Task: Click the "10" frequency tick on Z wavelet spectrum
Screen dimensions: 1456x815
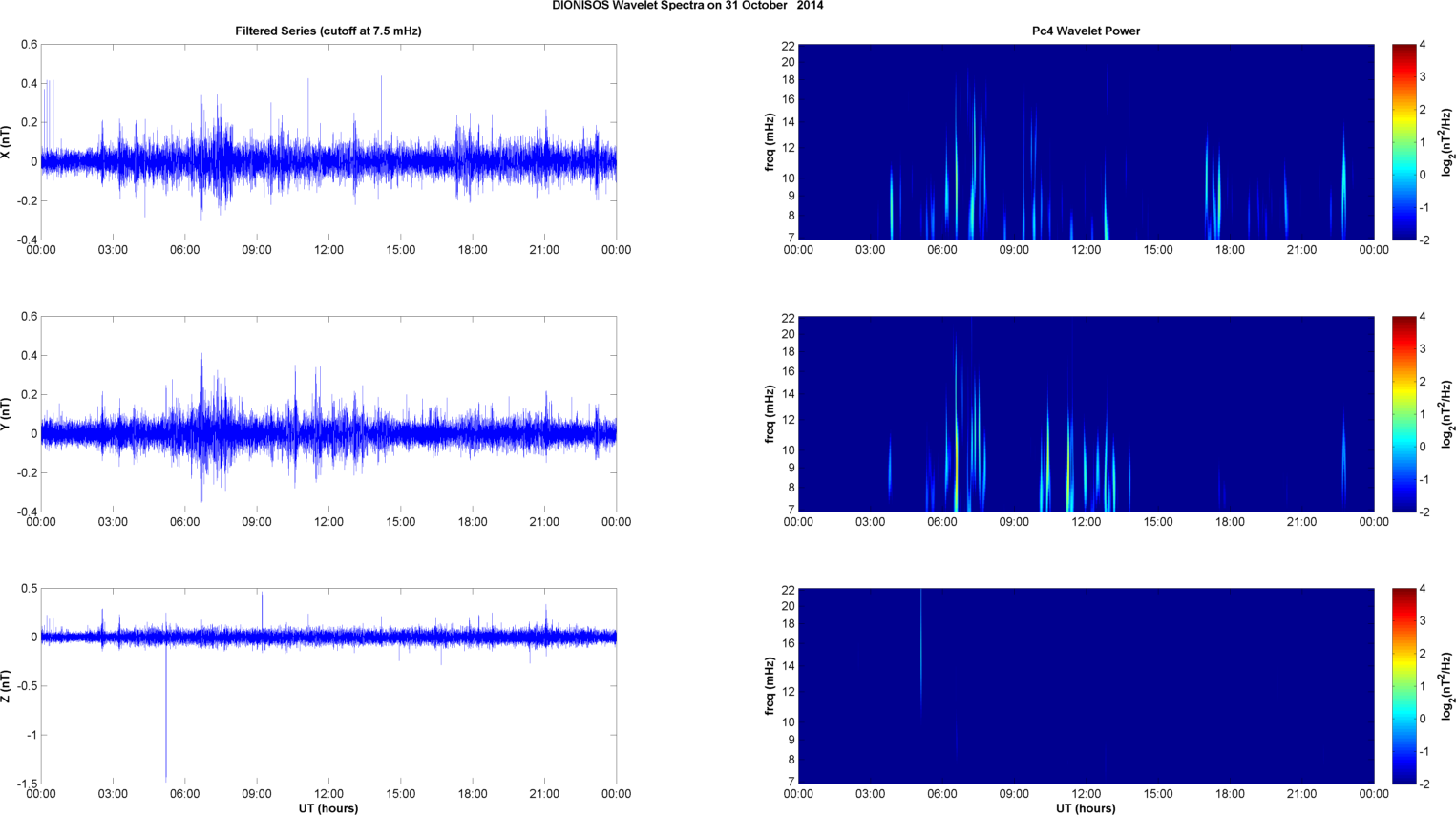Action: point(788,722)
